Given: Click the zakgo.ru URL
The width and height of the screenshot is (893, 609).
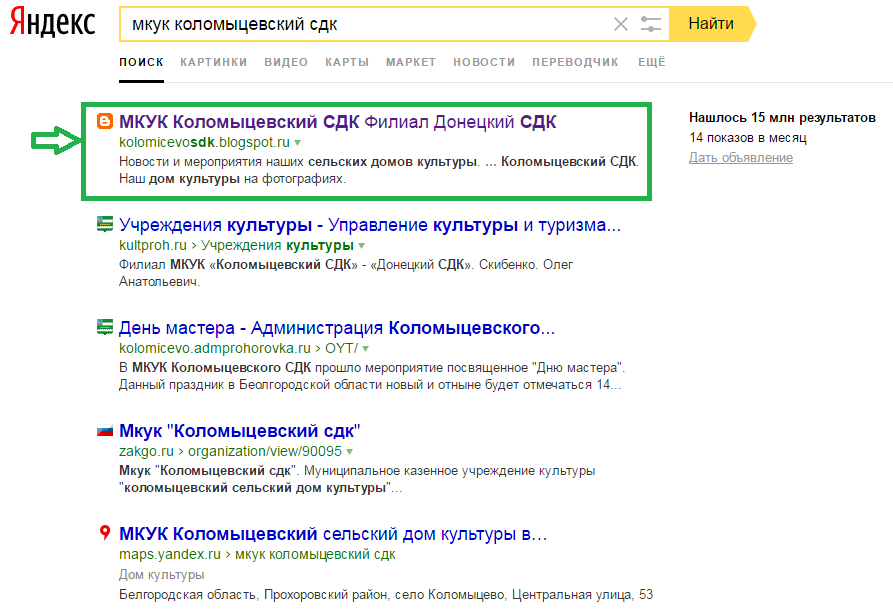Looking at the screenshot, I should click(x=146, y=451).
